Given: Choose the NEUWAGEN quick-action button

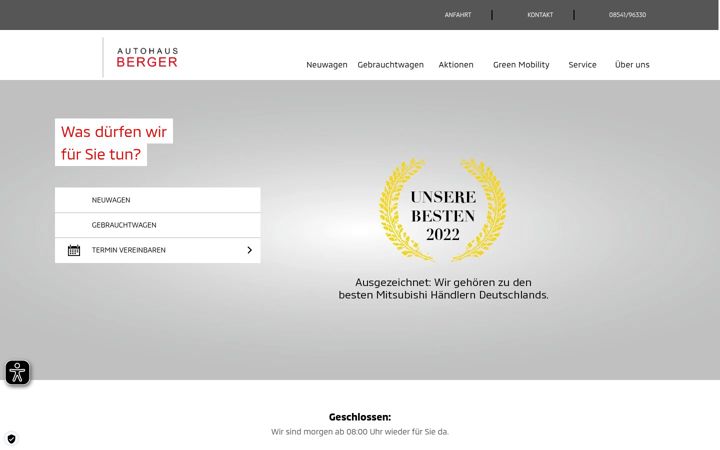Looking at the screenshot, I should 158,200.
